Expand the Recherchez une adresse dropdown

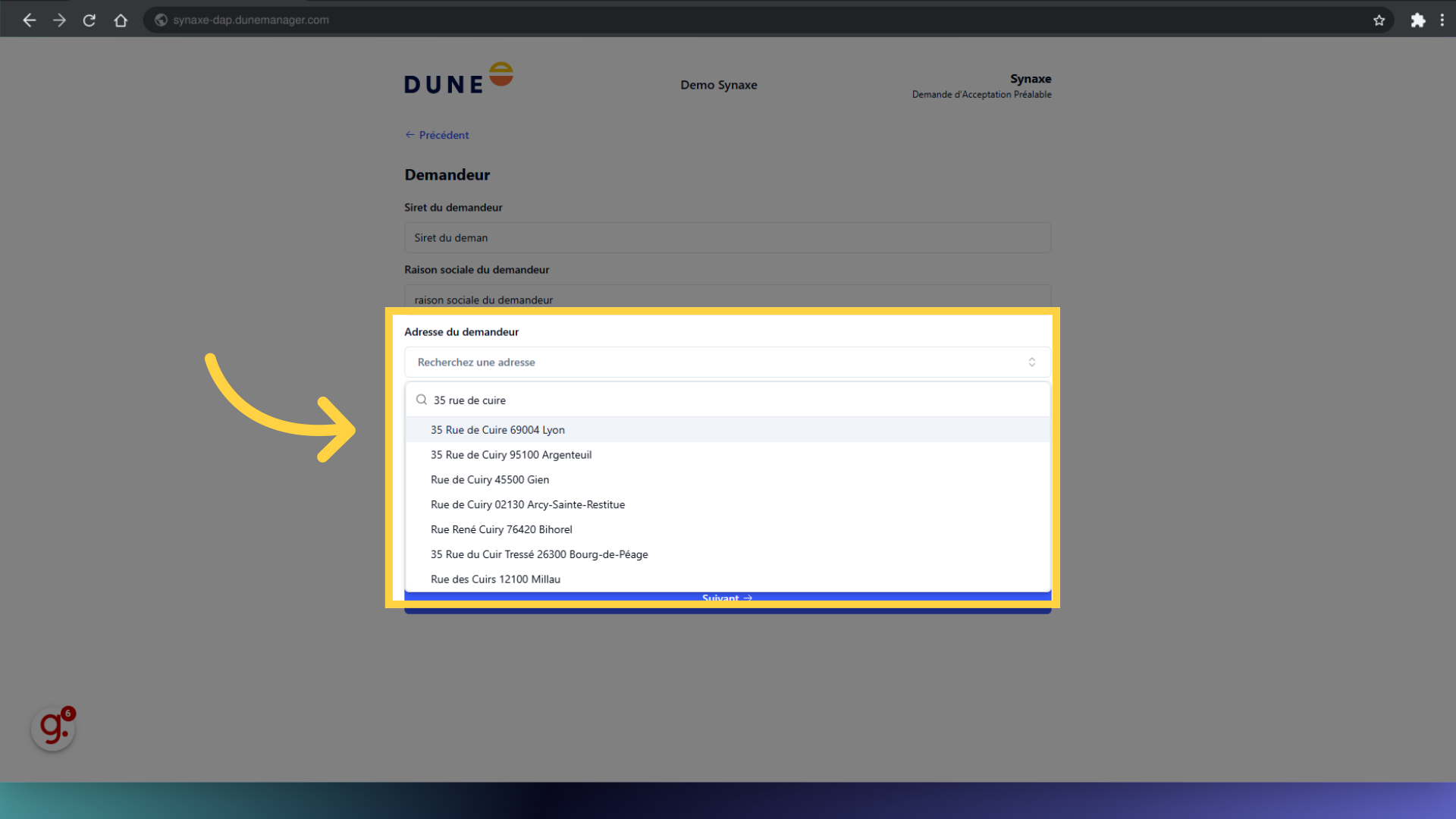point(726,362)
